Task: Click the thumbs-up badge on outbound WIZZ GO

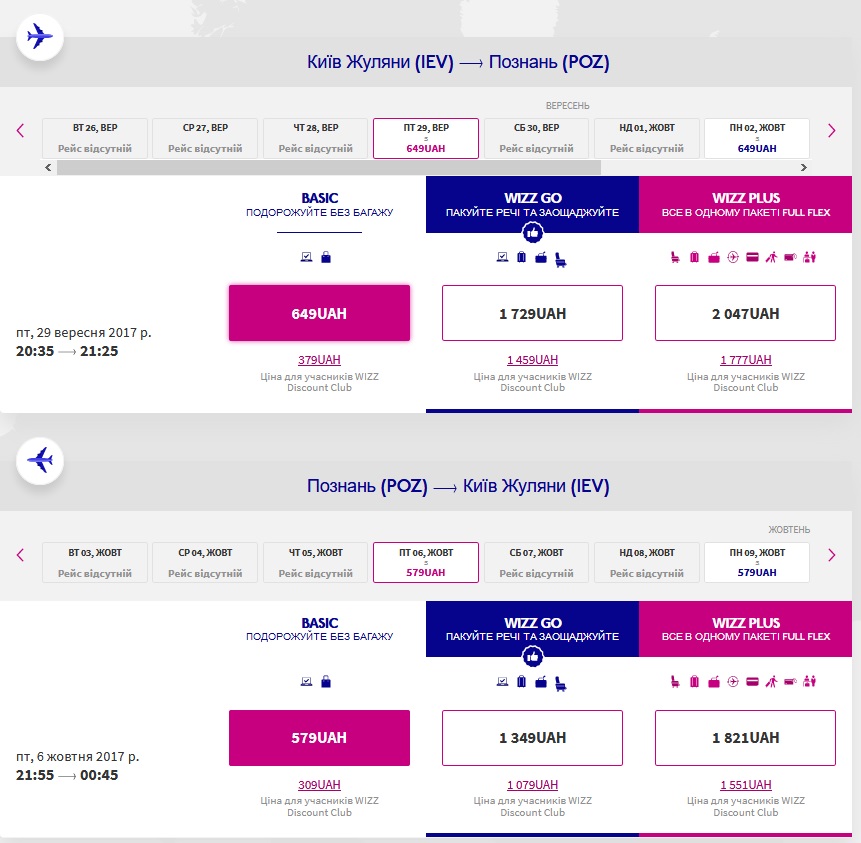Action: 532,233
